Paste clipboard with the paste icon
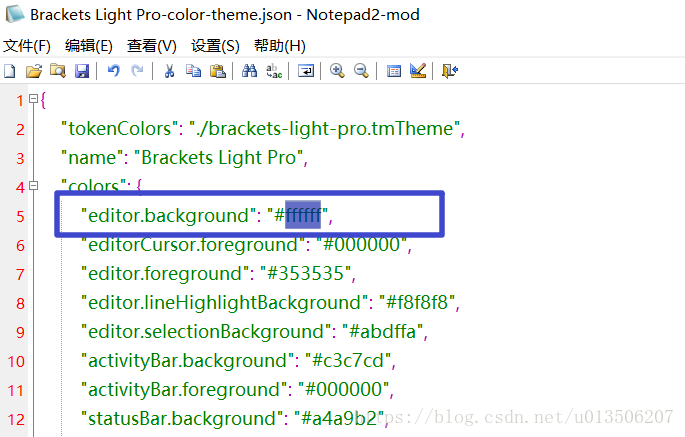Image resolution: width=685 pixels, height=437 pixels. click(218, 70)
